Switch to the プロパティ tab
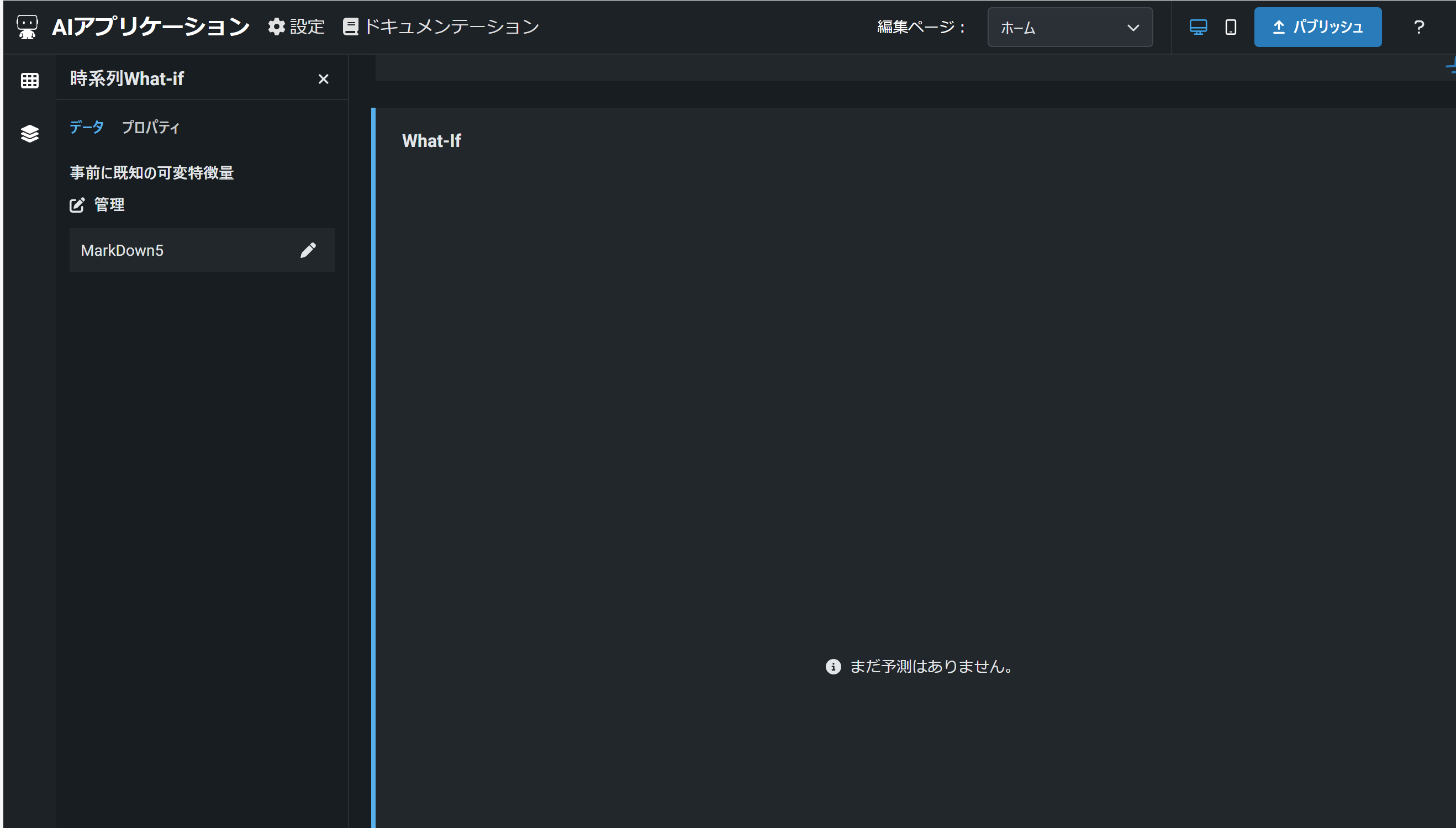The height and width of the screenshot is (828, 1456). (151, 128)
